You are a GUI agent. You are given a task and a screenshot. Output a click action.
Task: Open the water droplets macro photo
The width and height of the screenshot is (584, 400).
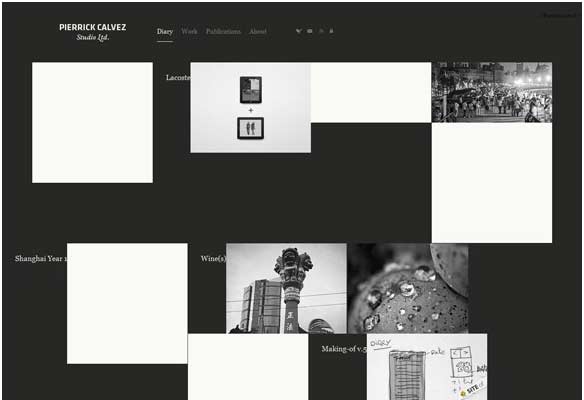click(408, 288)
